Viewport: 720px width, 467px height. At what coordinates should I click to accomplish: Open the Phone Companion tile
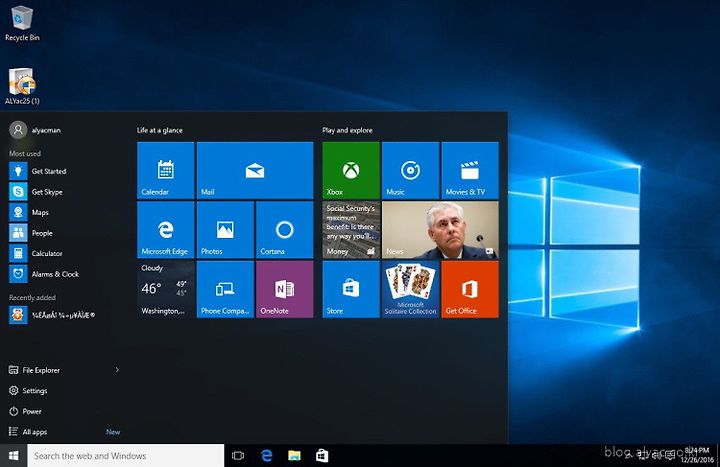coord(225,289)
